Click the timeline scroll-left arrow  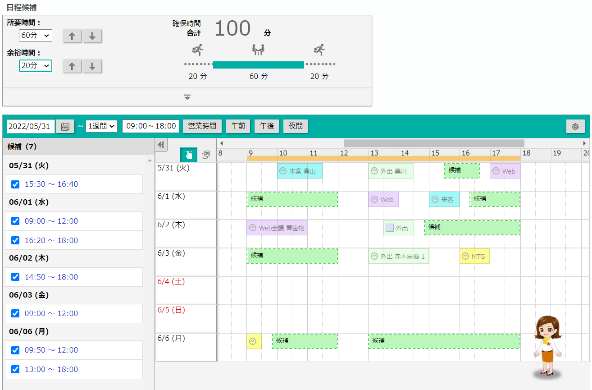[222, 143]
